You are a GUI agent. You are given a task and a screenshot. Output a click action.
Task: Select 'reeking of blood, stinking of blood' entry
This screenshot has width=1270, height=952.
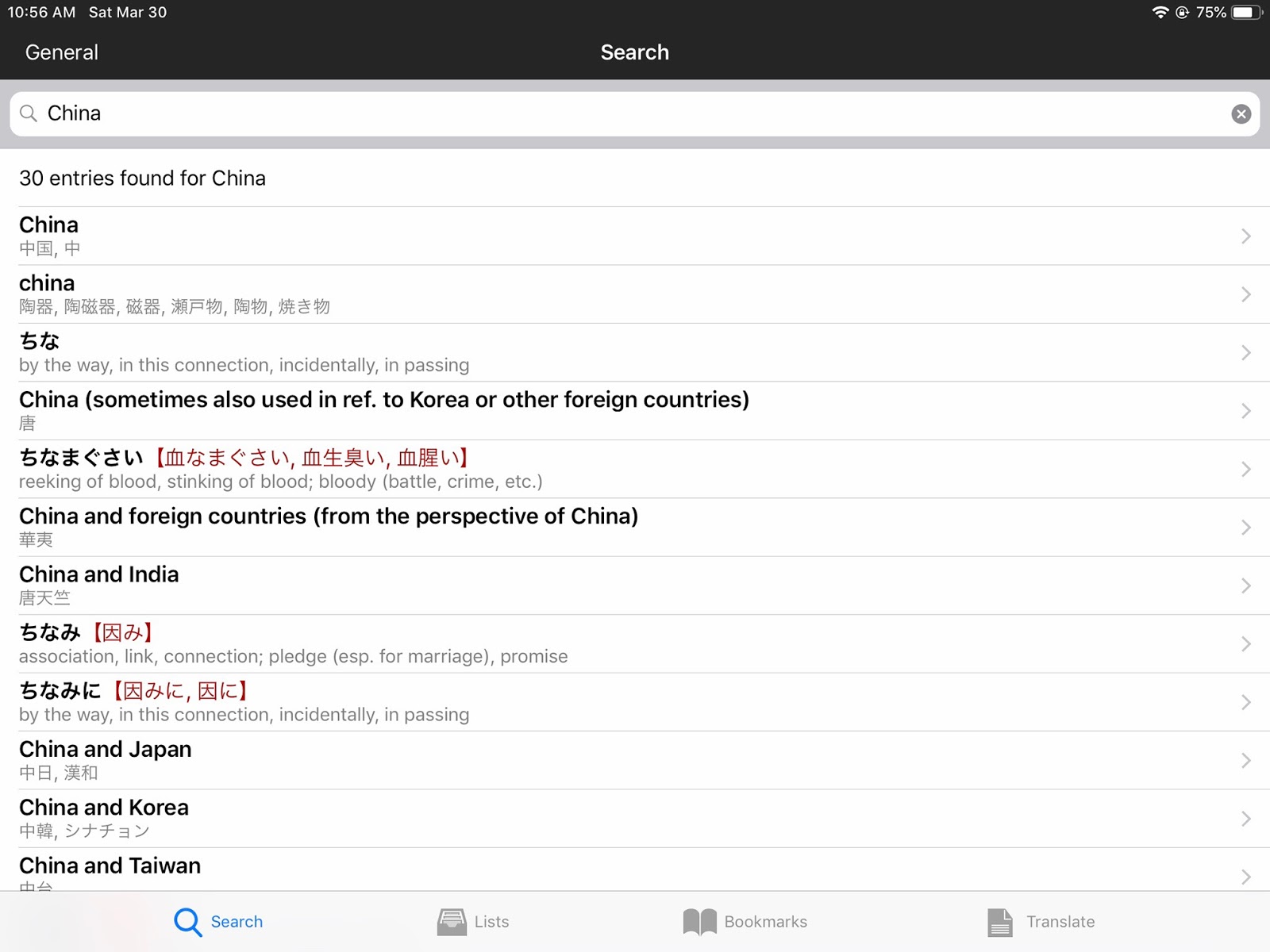(635, 470)
